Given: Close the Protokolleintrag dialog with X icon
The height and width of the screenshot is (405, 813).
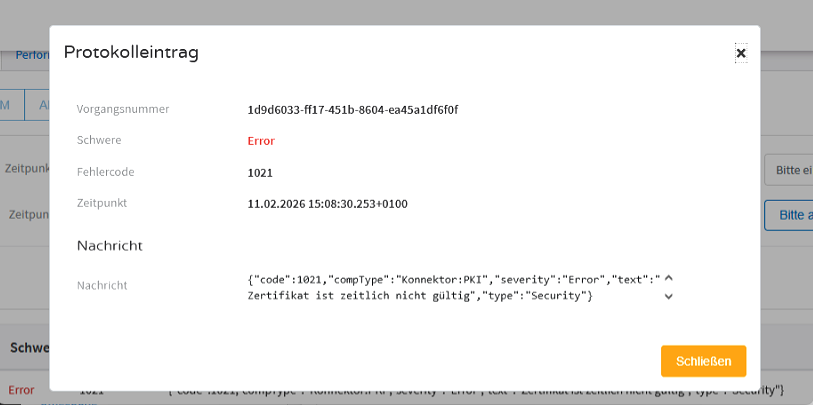Looking at the screenshot, I should [x=741, y=53].
